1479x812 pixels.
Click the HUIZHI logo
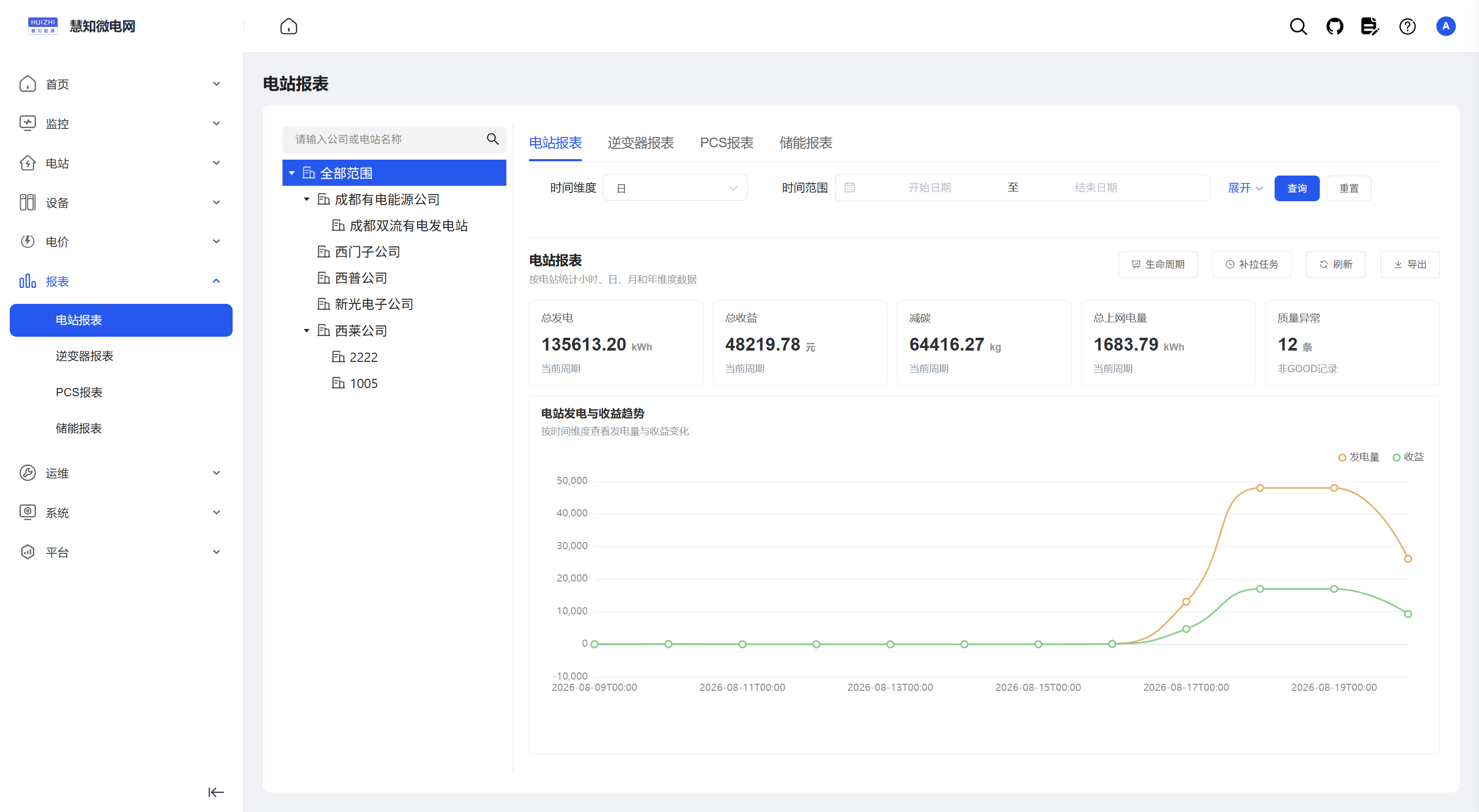pyautogui.click(x=43, y=26)
